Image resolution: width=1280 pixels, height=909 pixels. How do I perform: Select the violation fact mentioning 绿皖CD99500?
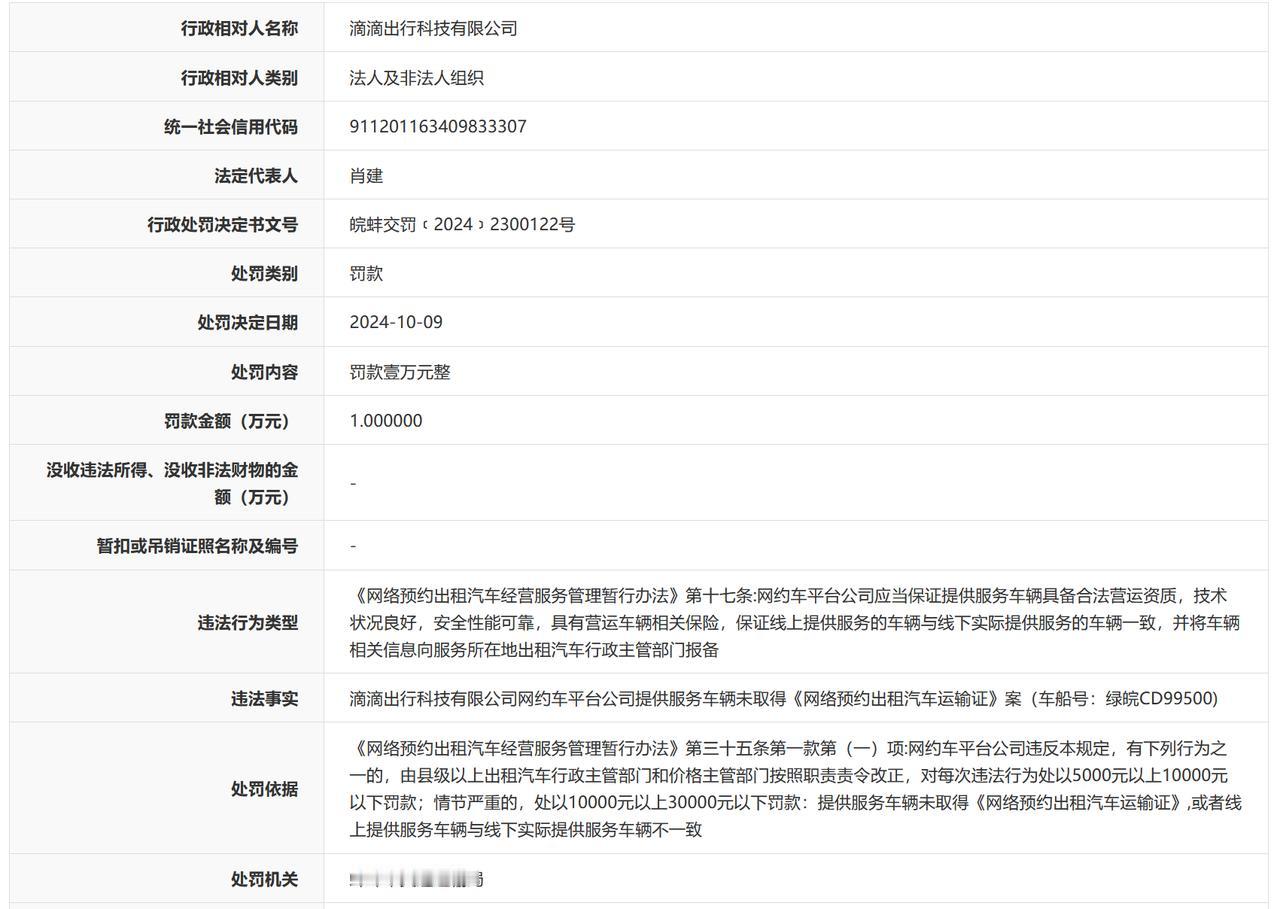pyautogui.click(x=784, y=699)
